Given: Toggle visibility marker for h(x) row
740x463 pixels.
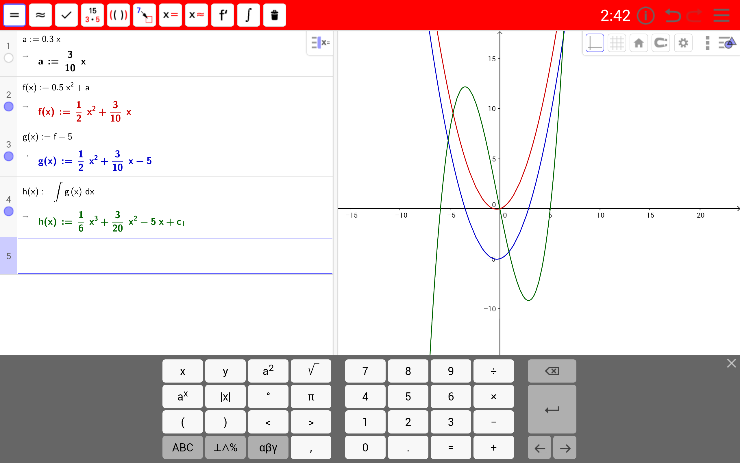Looking at the screenshot, I should point(8,212).
